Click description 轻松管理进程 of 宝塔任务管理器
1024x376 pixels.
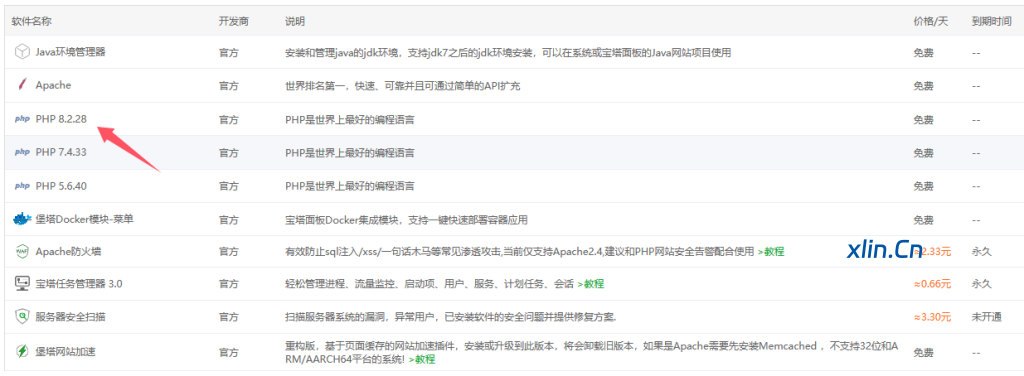pos(430,284)
